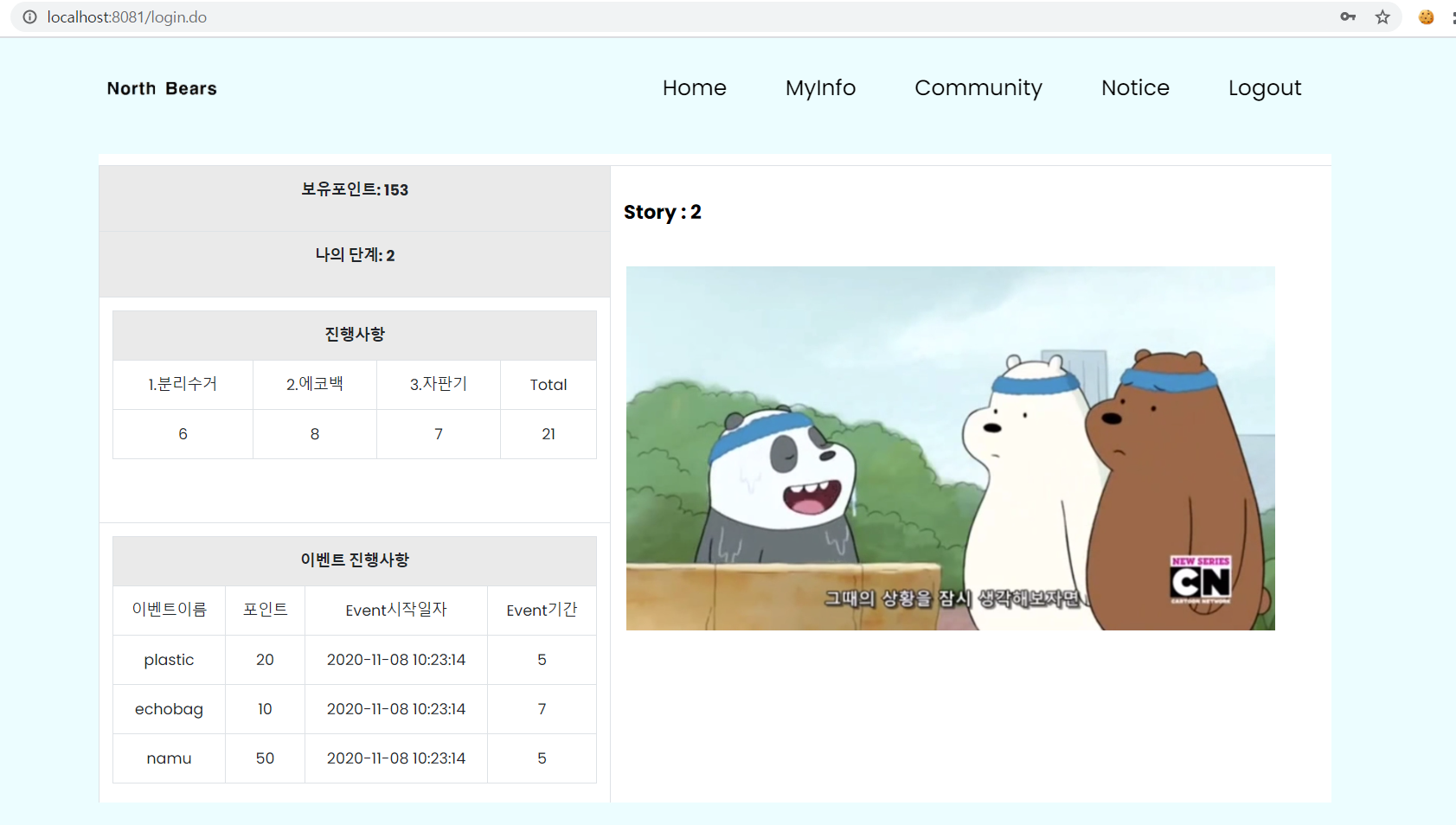Select the '2.에코백' column header
The height and width of the screenshot is (825, 1456).
(315, 385)
